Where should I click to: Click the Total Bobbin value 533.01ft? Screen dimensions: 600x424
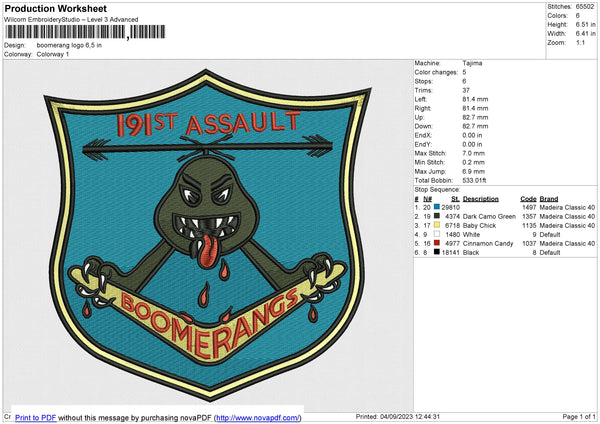(x=474, y=180)
